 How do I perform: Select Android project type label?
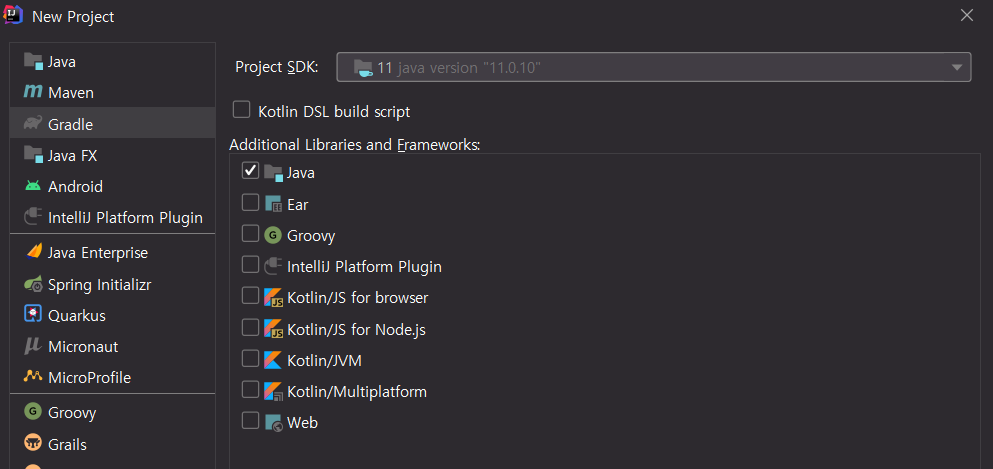(75, 187)
